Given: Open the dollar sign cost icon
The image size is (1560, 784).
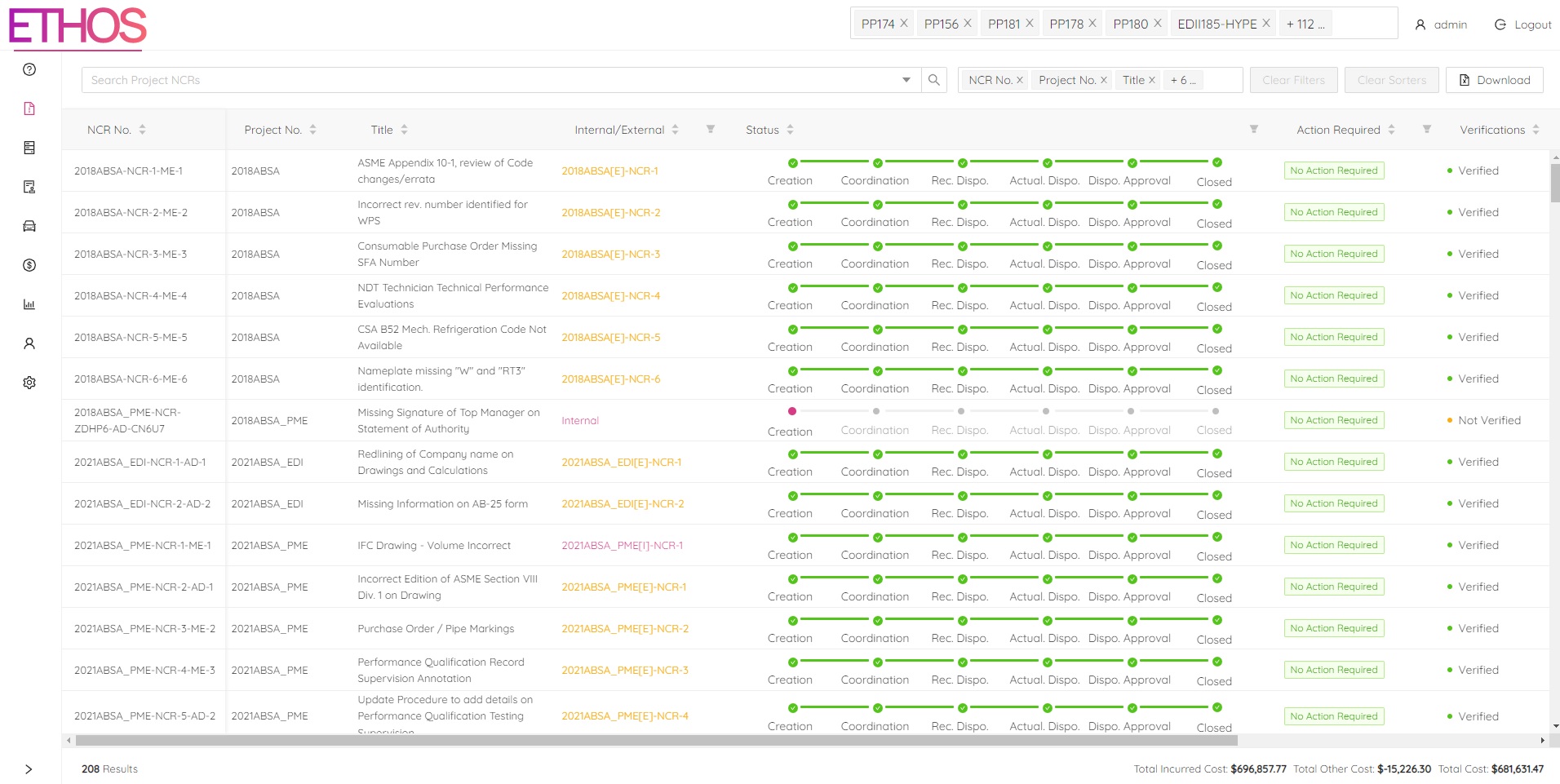Looking at the screenshot, I should [x=29, y=265].
